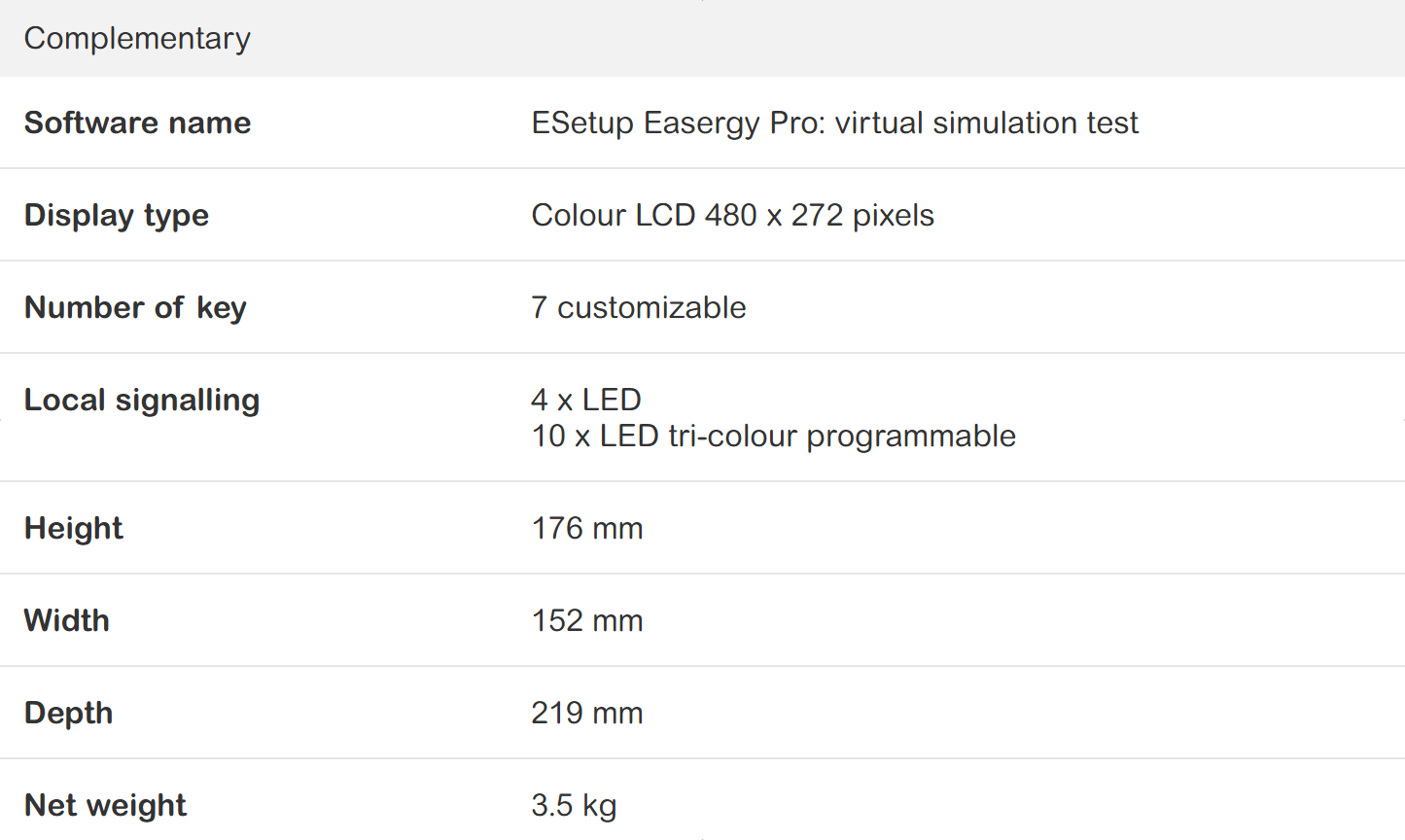Click the 4 x LED value

click(x=586, y=400)
